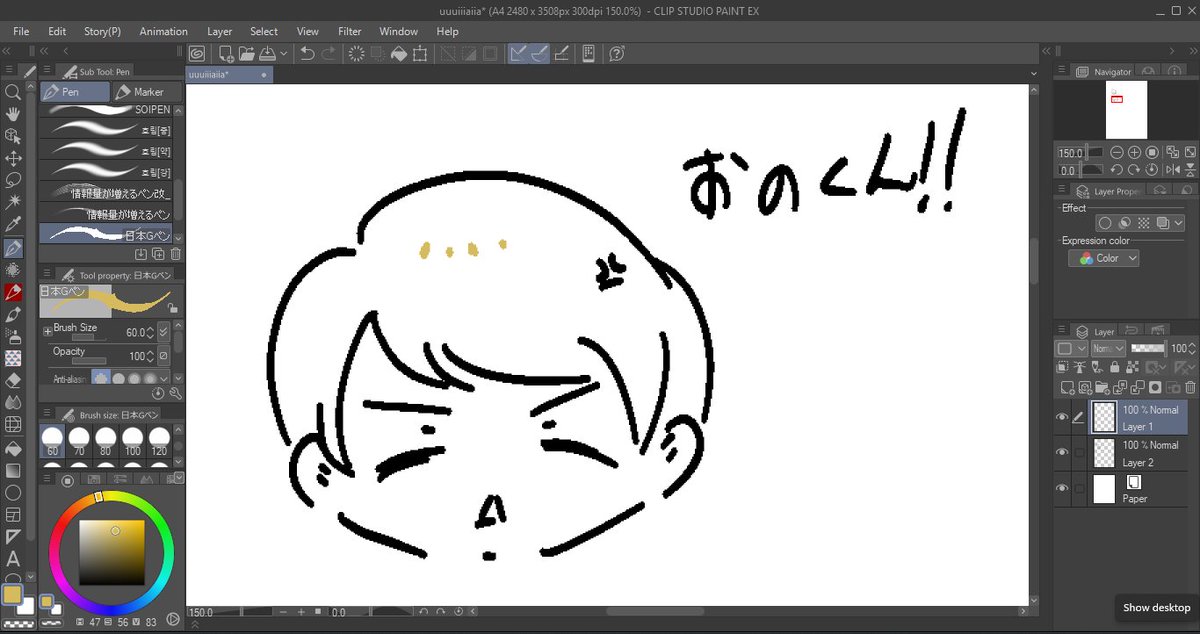Open the Animation menu
Screen dimensions: 1200x634
[163, 31]
